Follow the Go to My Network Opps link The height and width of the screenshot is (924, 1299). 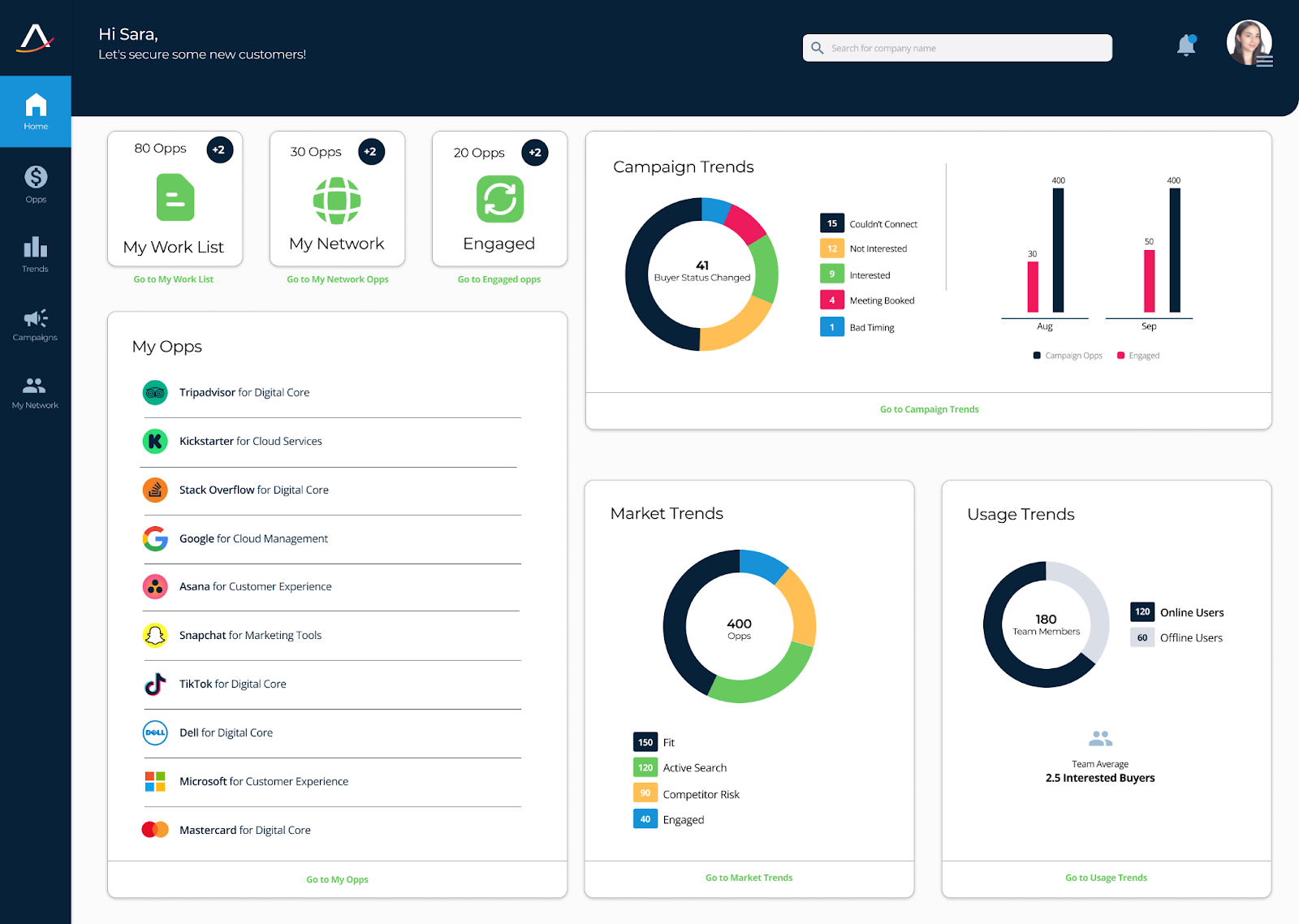point(338,279)
